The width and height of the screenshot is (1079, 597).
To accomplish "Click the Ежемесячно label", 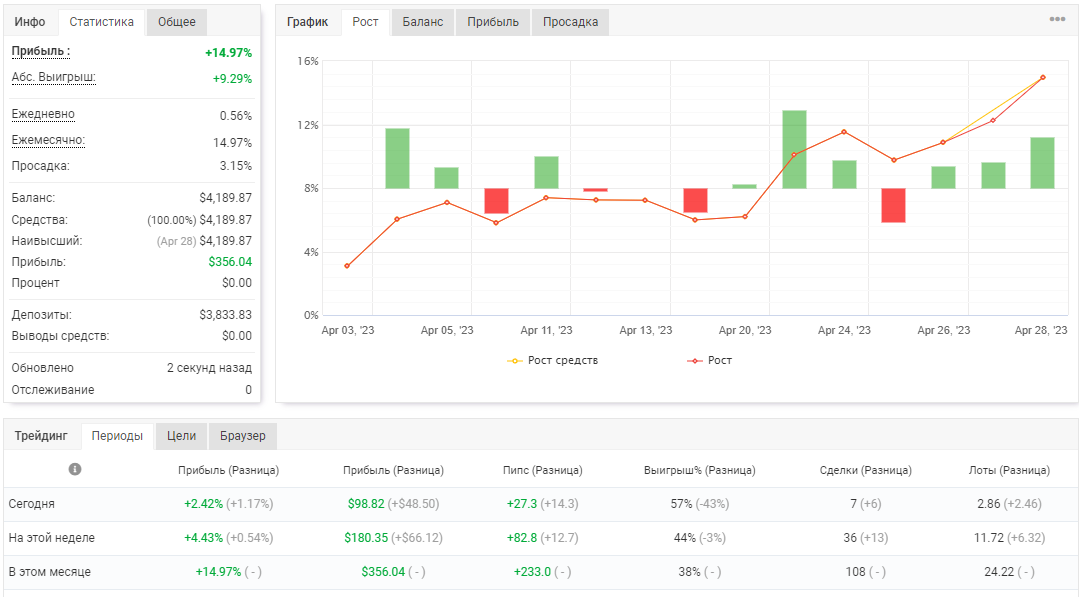I will pyautogui.click(x=48, y=140).
